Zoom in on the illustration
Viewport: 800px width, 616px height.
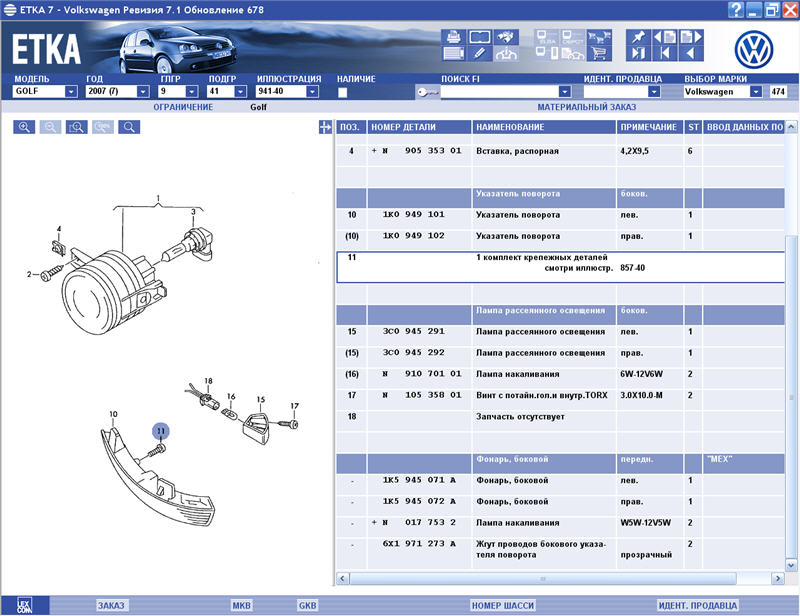(x=24, y=127)
